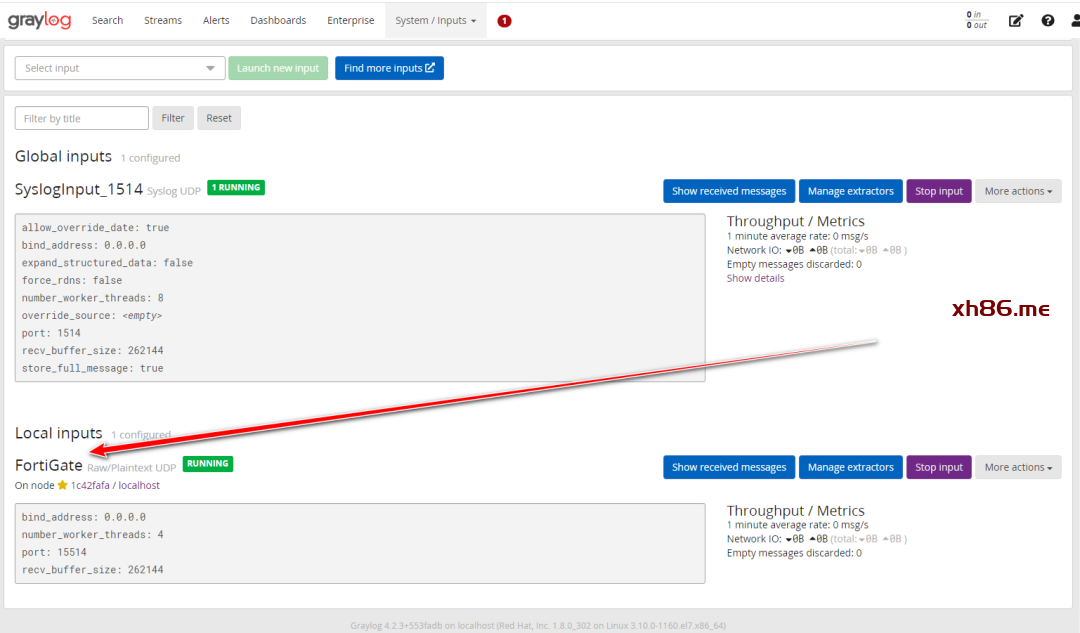Screen dimensions: 1080x633
Task: Expand More actions for FortiGate input
Action: 1018,467
